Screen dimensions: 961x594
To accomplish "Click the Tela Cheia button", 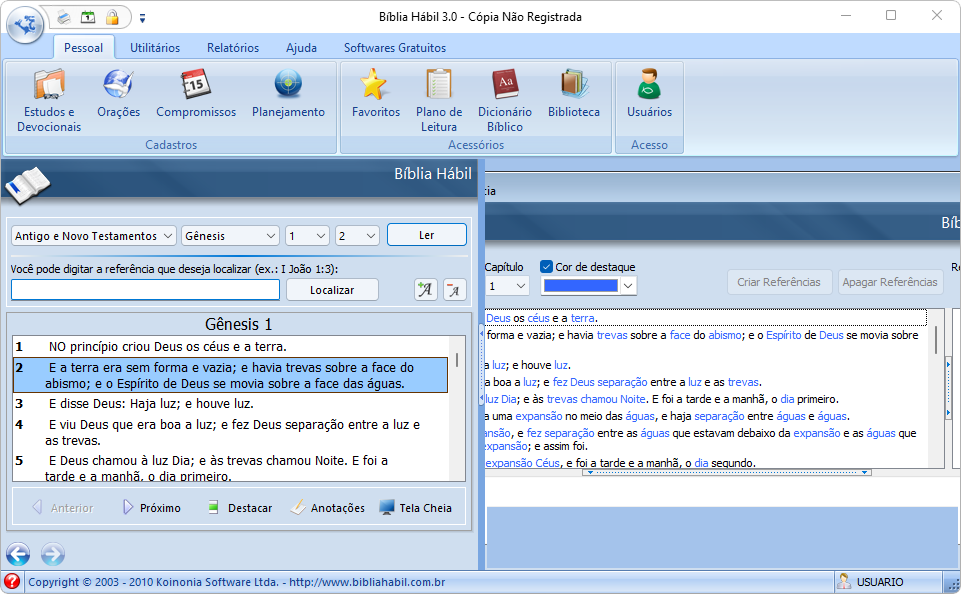I will point(415,508).
